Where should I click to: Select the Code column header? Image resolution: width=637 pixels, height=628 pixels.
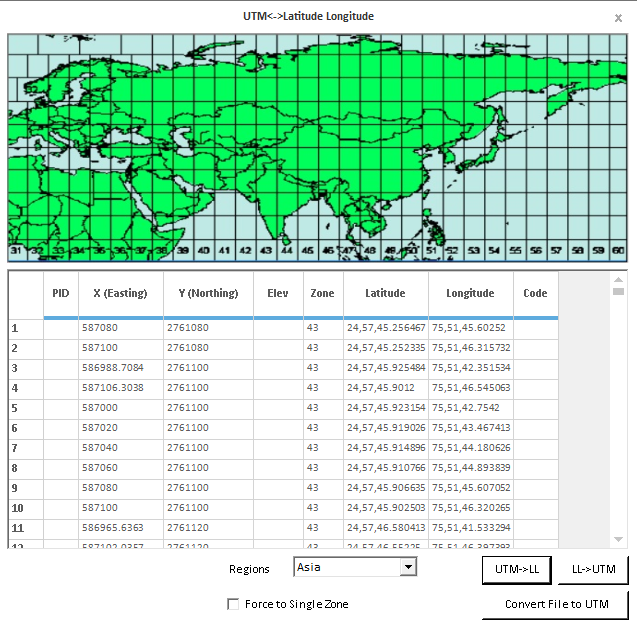[535, 294]
